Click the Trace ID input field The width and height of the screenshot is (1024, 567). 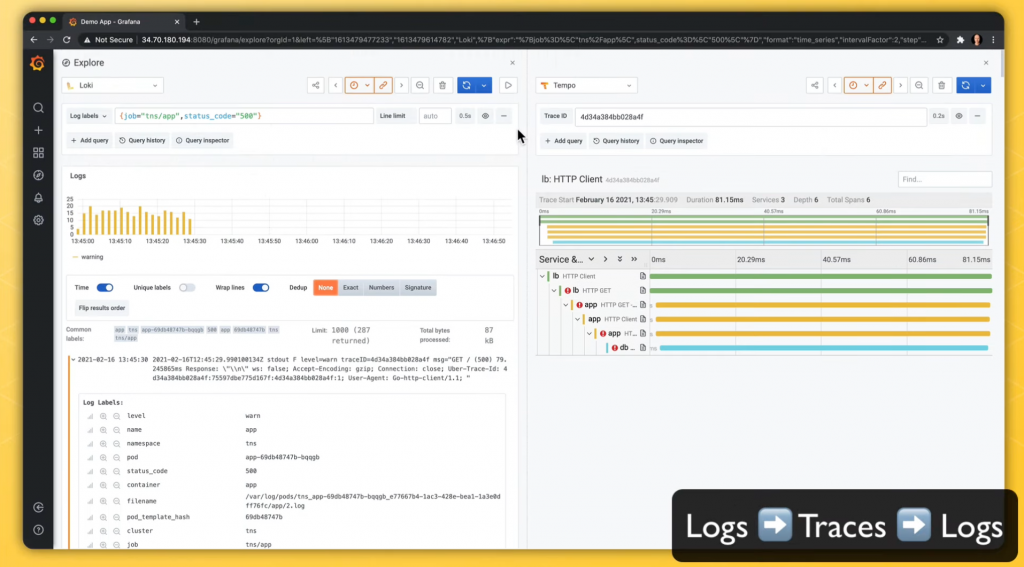click(x=750, y=116)
